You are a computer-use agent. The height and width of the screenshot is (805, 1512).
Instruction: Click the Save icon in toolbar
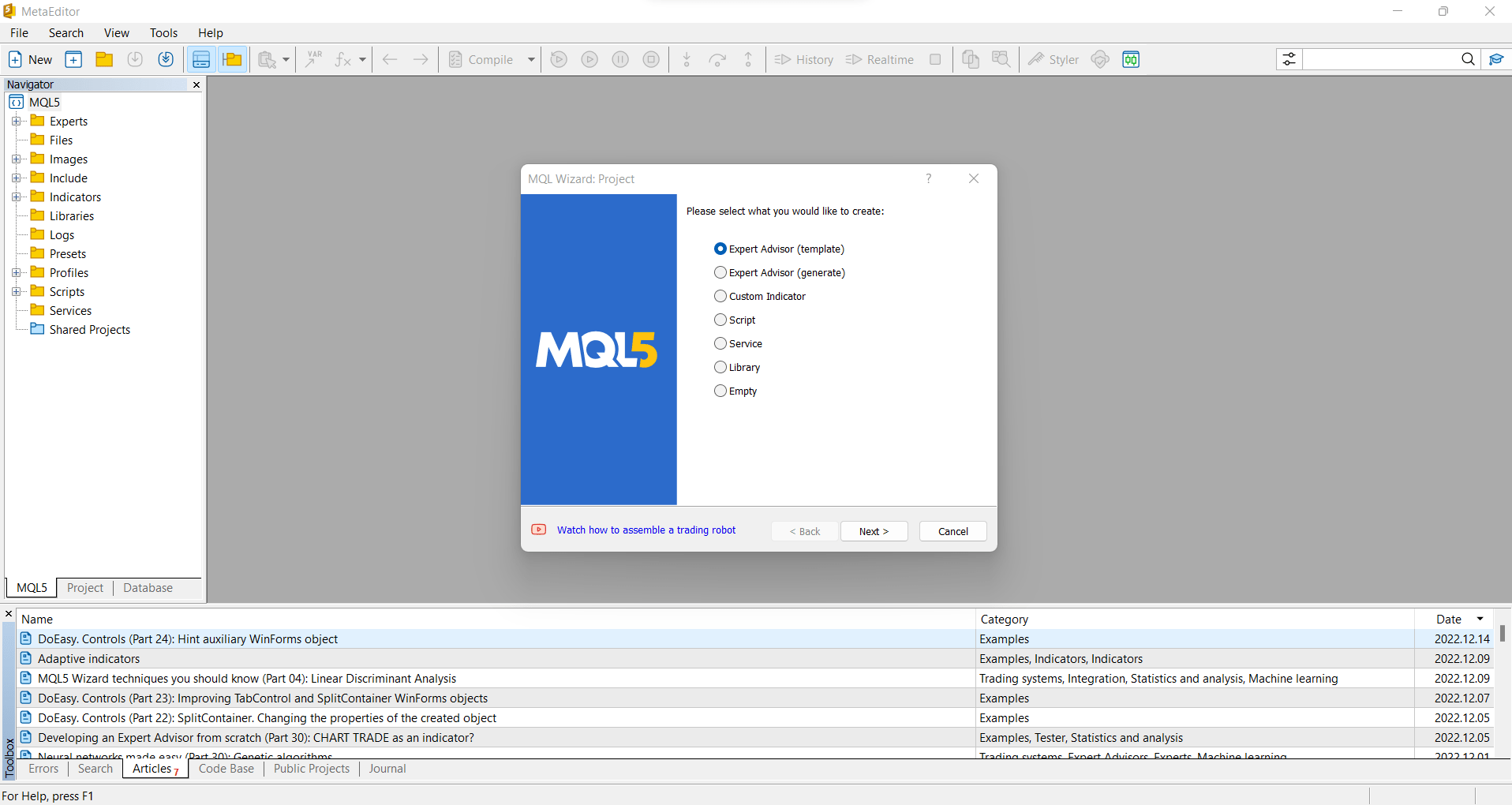coord(135,59)
